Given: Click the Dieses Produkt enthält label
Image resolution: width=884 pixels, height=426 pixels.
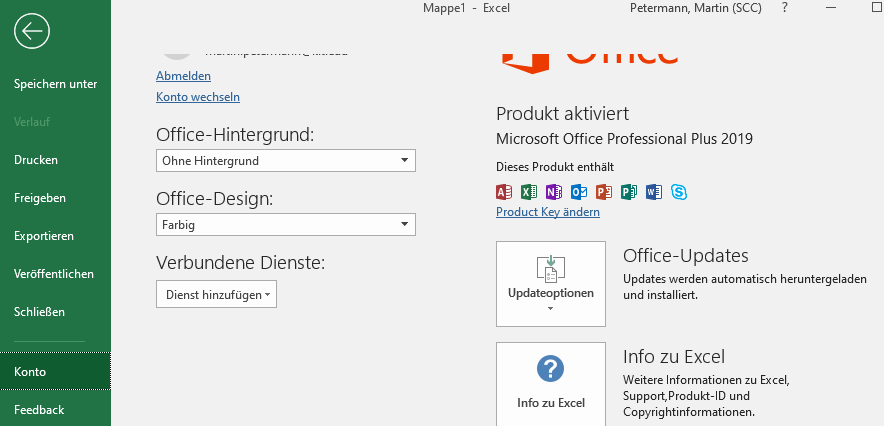Looking at the screenshot, I should point(555,167).
